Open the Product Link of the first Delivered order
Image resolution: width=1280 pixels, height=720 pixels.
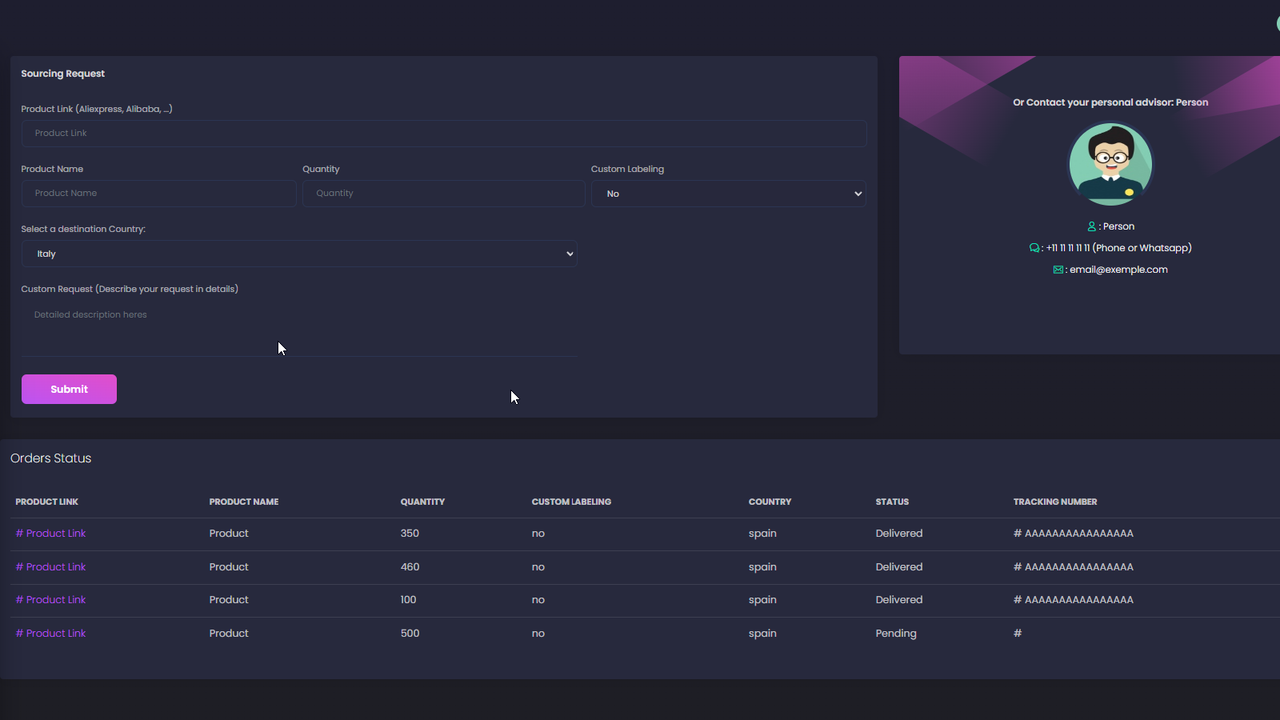[50, 533]
